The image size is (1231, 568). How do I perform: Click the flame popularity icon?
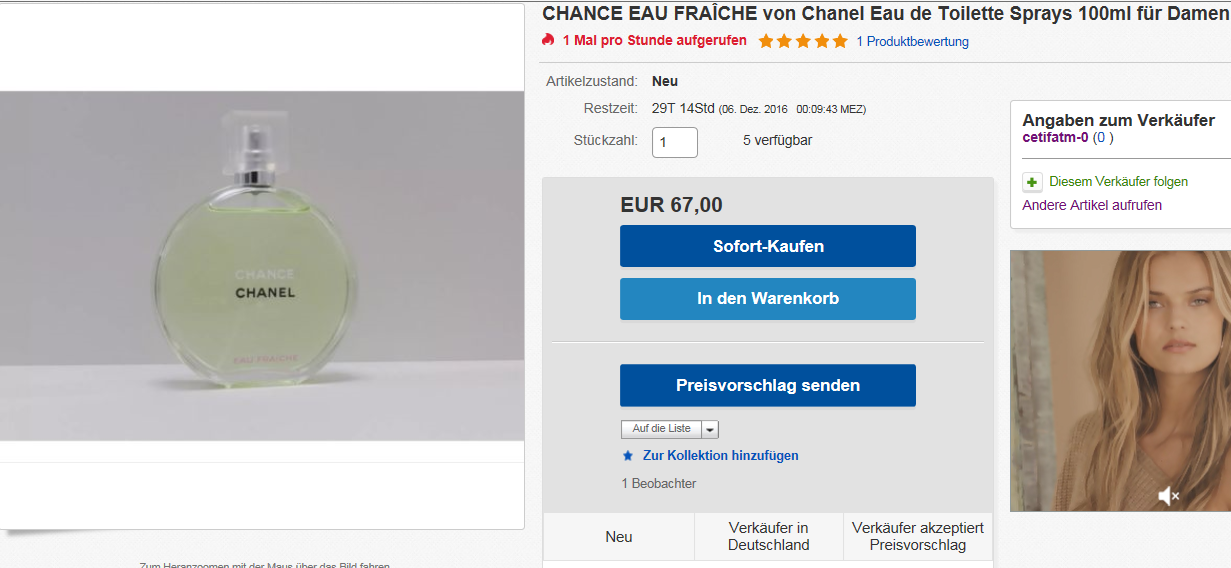pos(547,40)
